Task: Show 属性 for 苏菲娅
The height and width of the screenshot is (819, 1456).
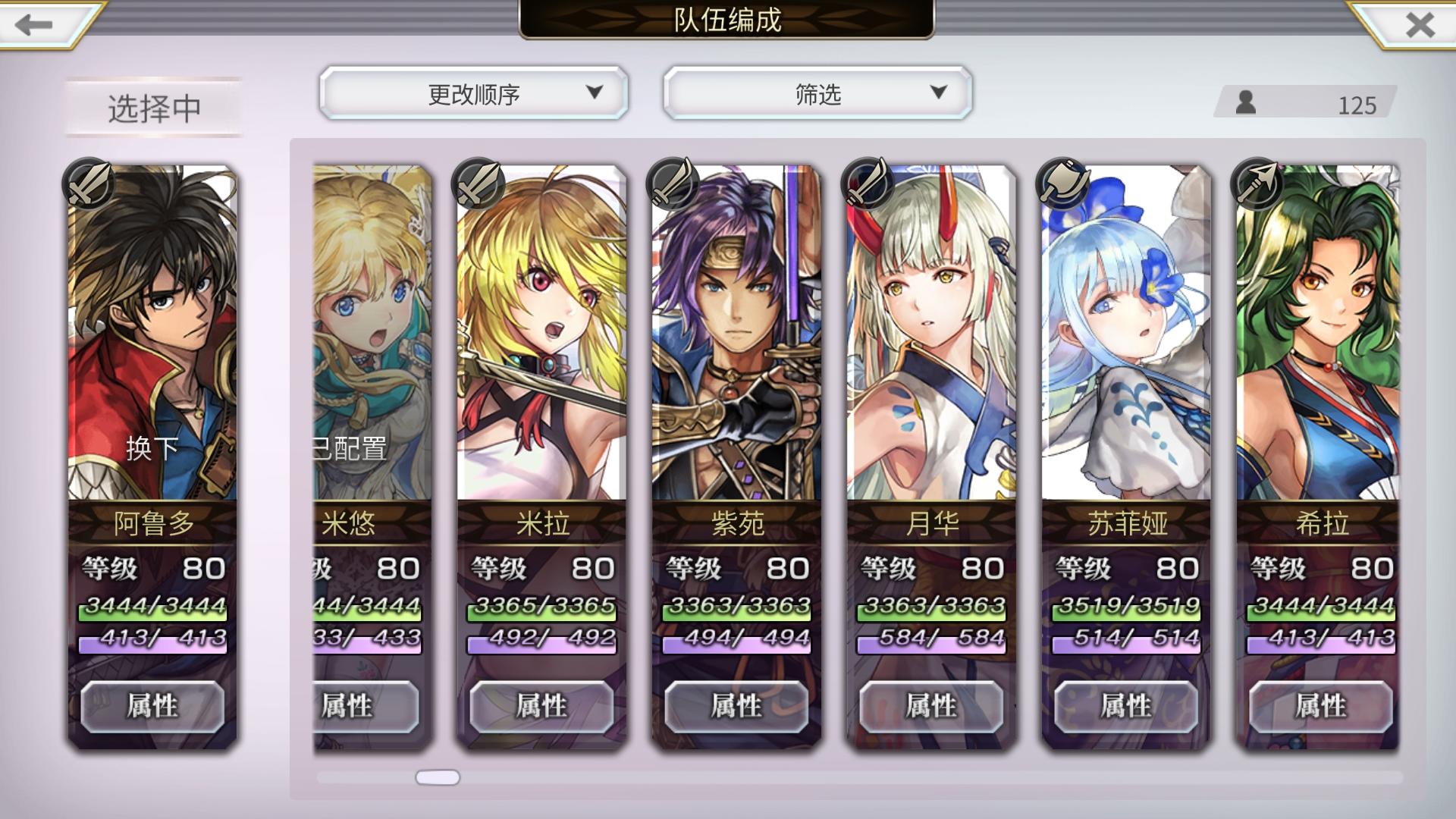Action: [x=1126, y=706]
